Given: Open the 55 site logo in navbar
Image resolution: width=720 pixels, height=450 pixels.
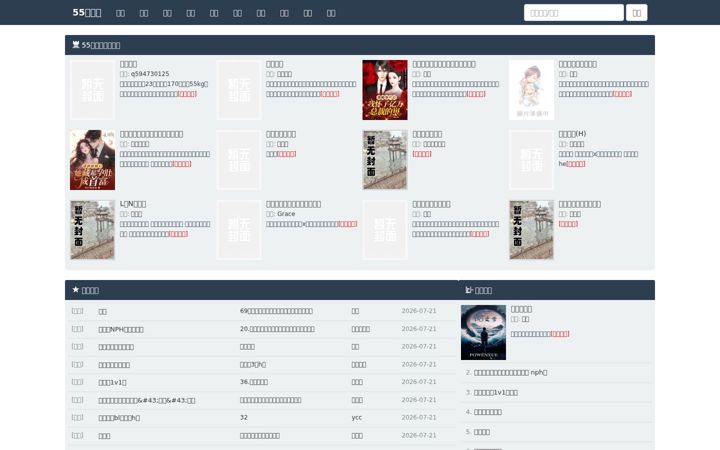Looking at the screenshot, I should 87,12.
